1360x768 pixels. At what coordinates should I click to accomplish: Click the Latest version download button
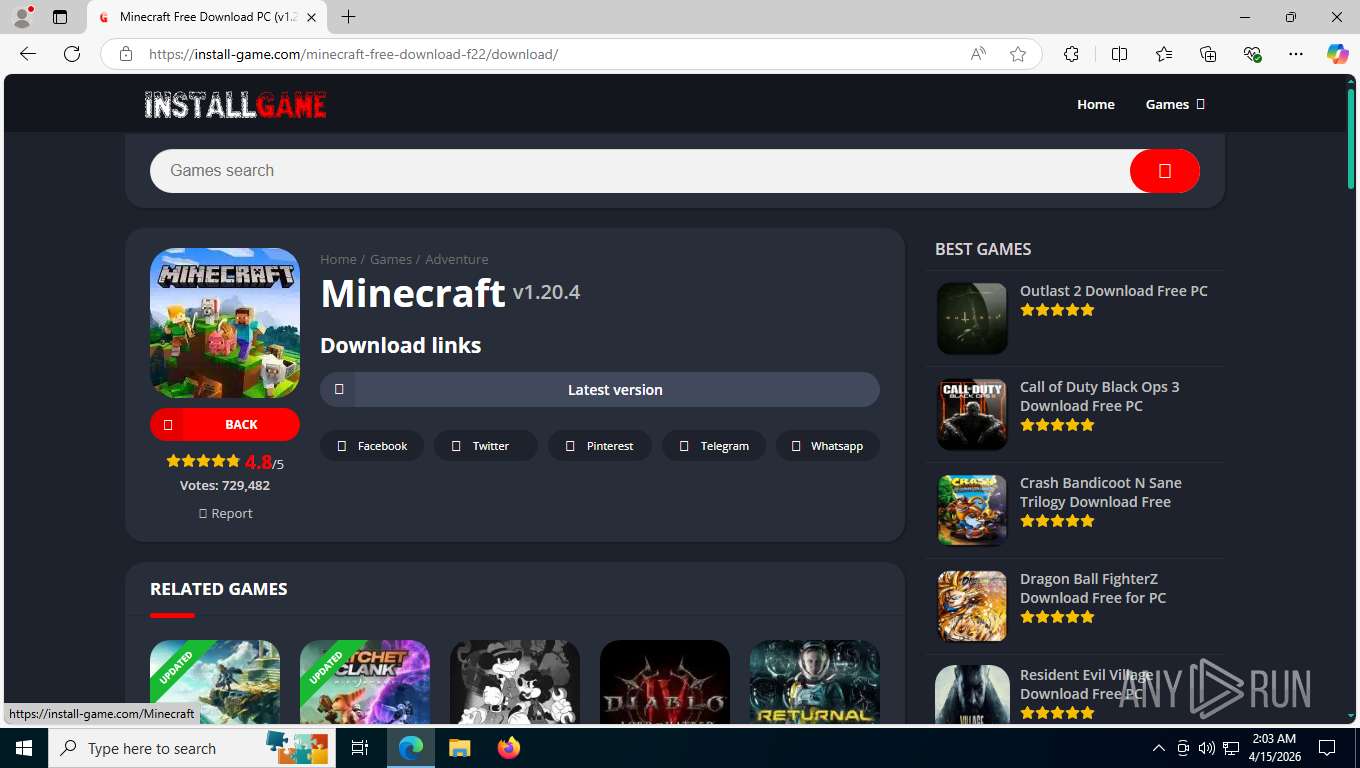click(x=600, y=390)
